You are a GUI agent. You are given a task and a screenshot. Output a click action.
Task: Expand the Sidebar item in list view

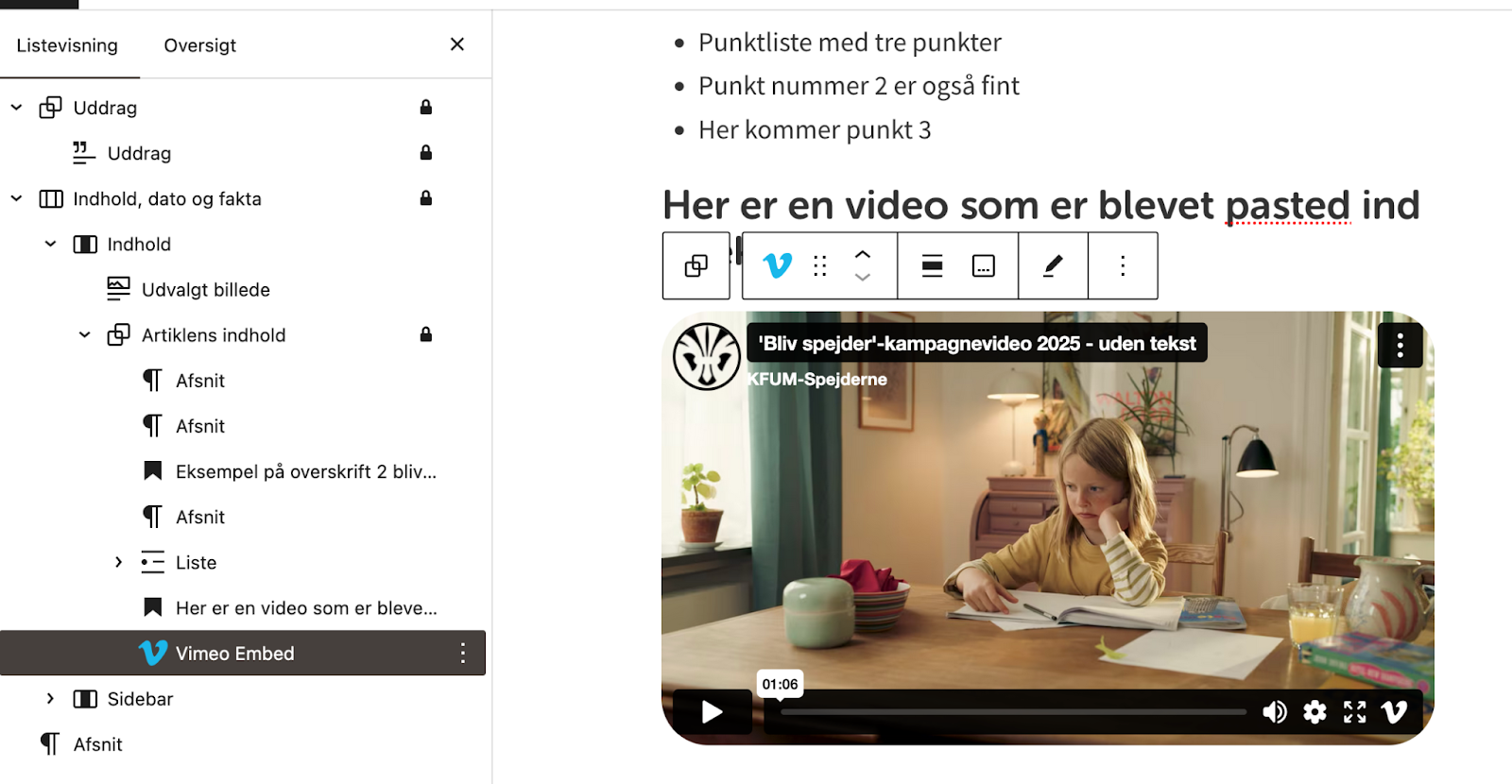click(x=50, y=699)
